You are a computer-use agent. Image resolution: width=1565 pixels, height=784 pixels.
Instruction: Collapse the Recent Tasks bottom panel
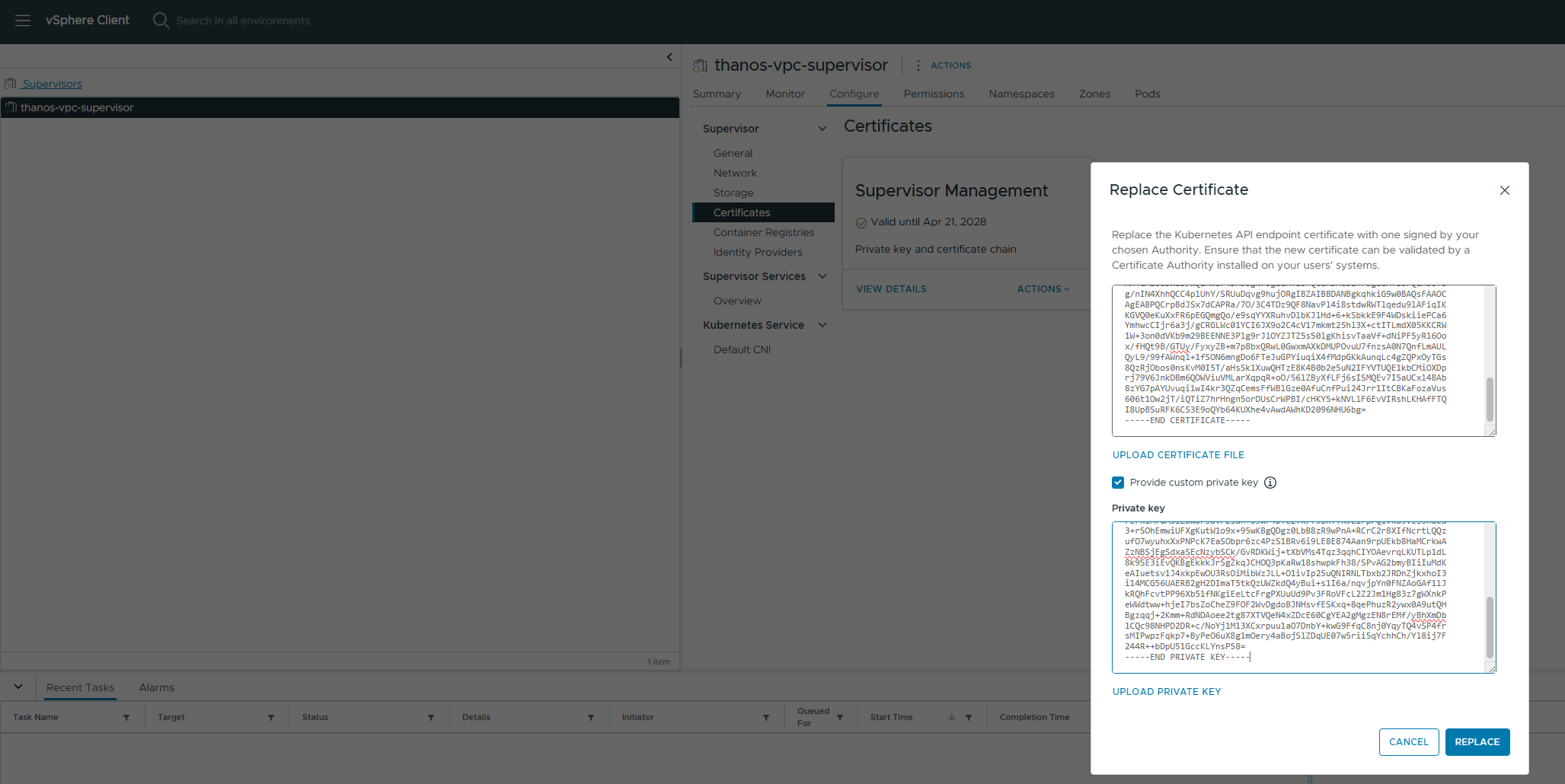tap(18, 687)
